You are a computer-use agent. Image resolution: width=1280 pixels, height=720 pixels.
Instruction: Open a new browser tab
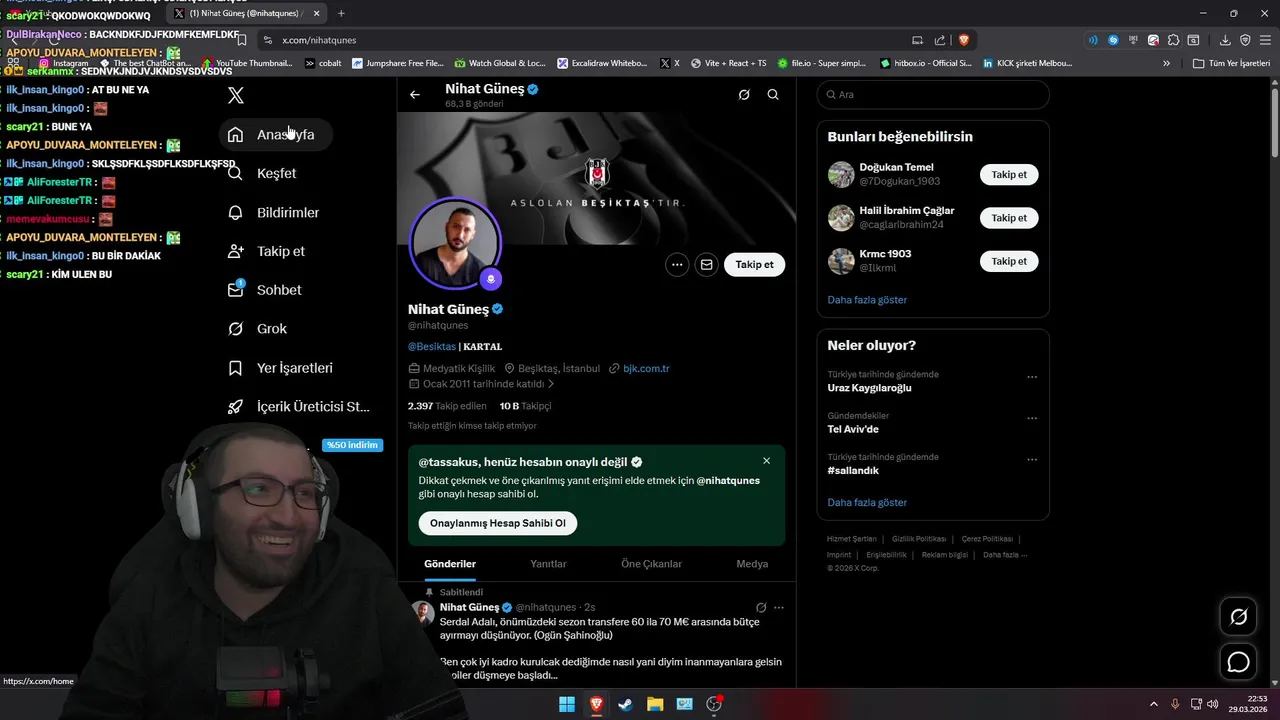(341, 13)
